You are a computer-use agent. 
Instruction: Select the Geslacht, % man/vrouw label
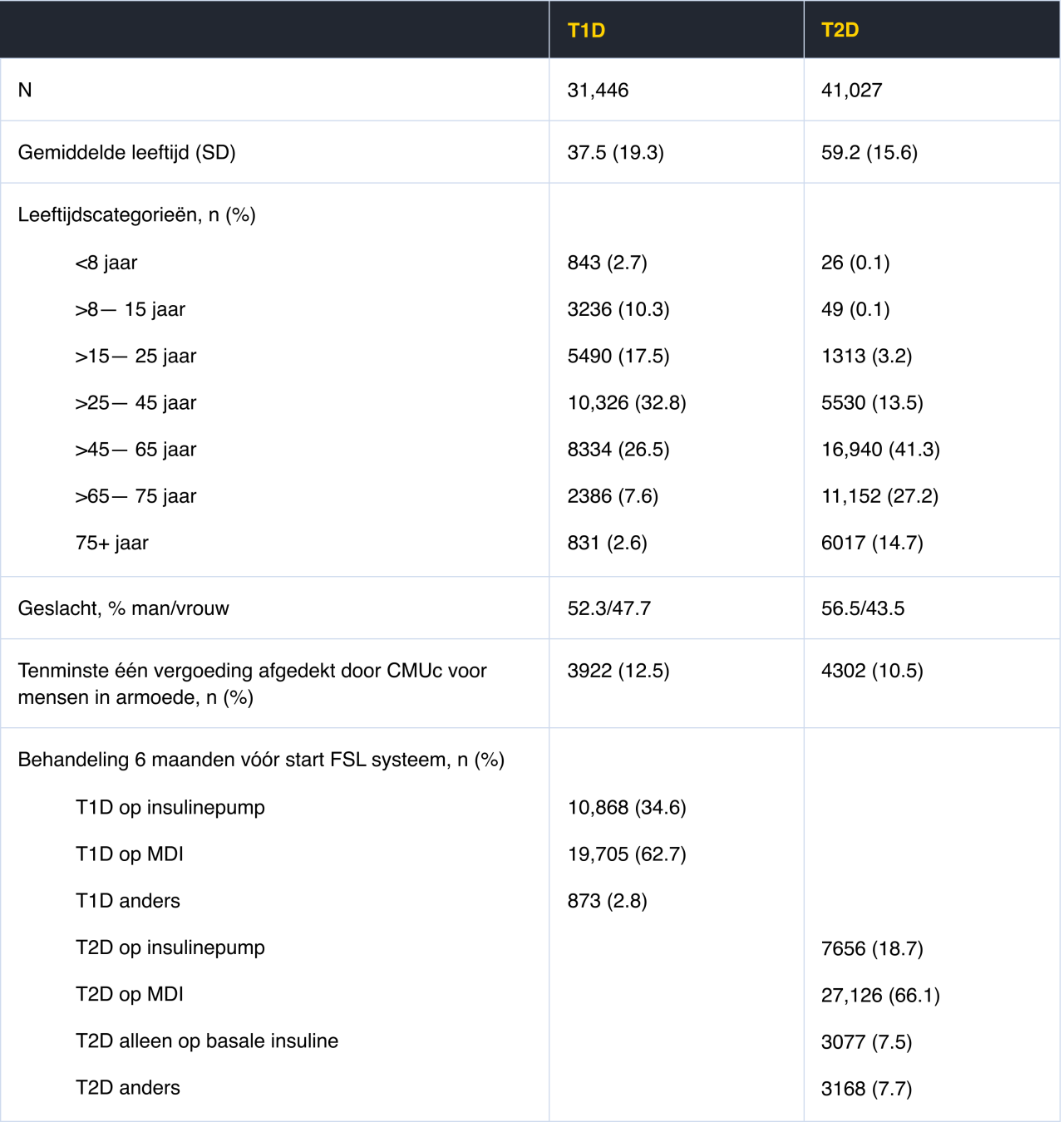point(123,608)
